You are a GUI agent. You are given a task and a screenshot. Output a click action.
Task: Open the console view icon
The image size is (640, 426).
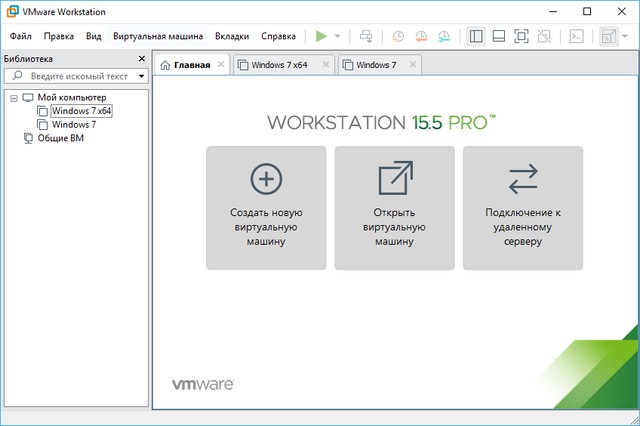tap(576, 36)
